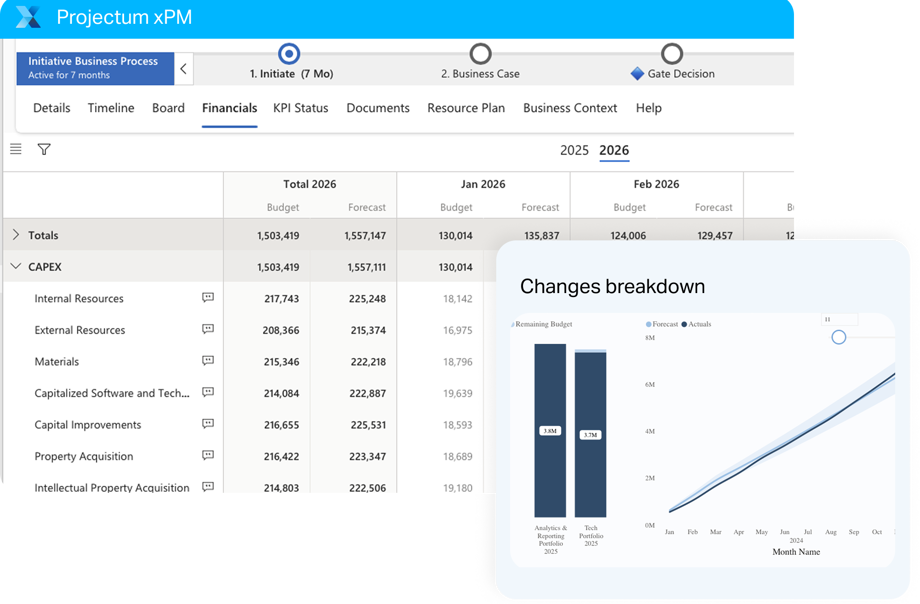Select the Business Case stage circle
The image size is (920, 604).
click(480, 54)
